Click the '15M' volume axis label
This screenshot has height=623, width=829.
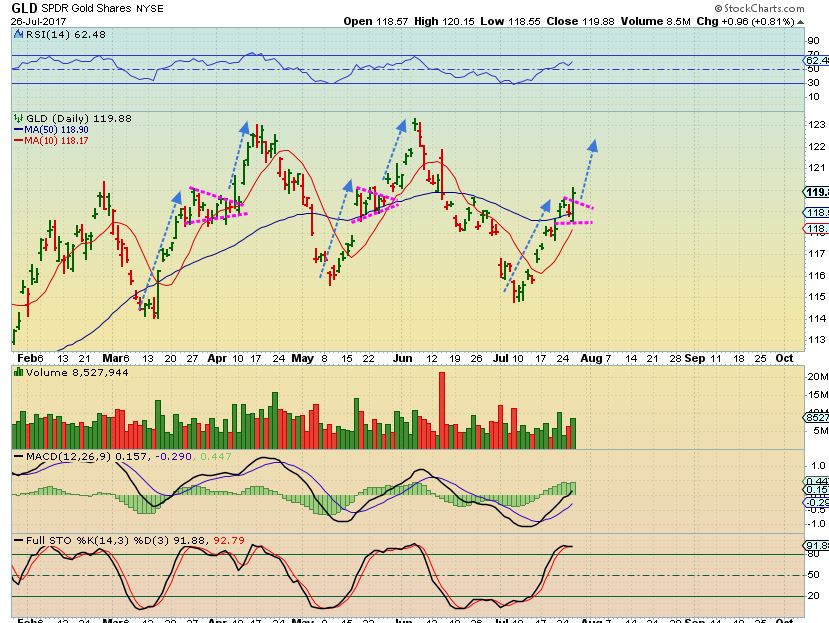[x=817, y=395]
